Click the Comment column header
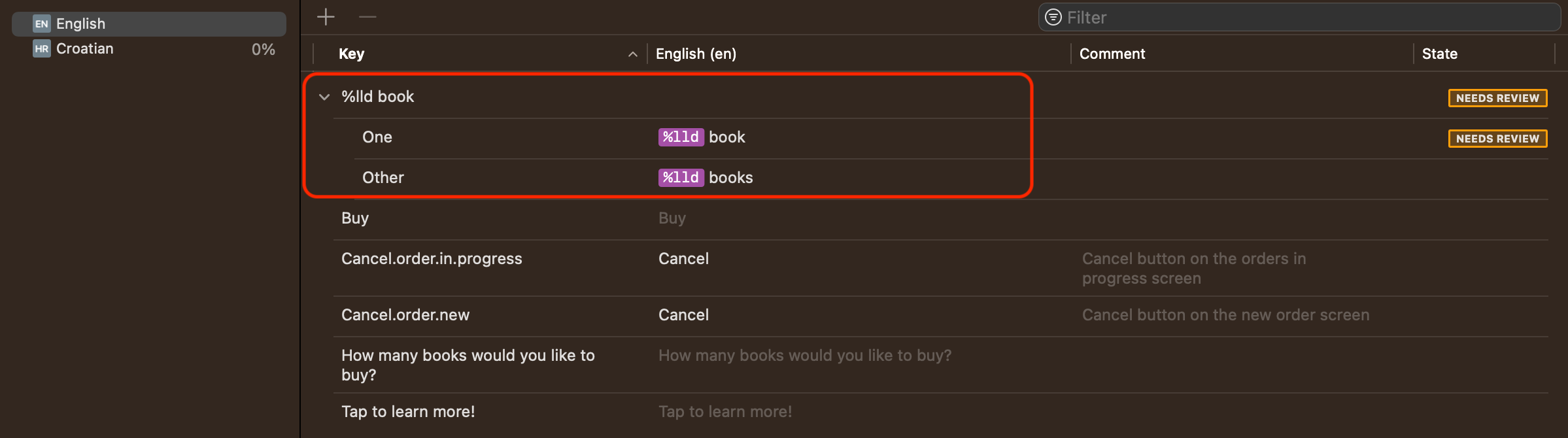The width and height of the screenshot is (1568, 438). [x=1112, y=54]
